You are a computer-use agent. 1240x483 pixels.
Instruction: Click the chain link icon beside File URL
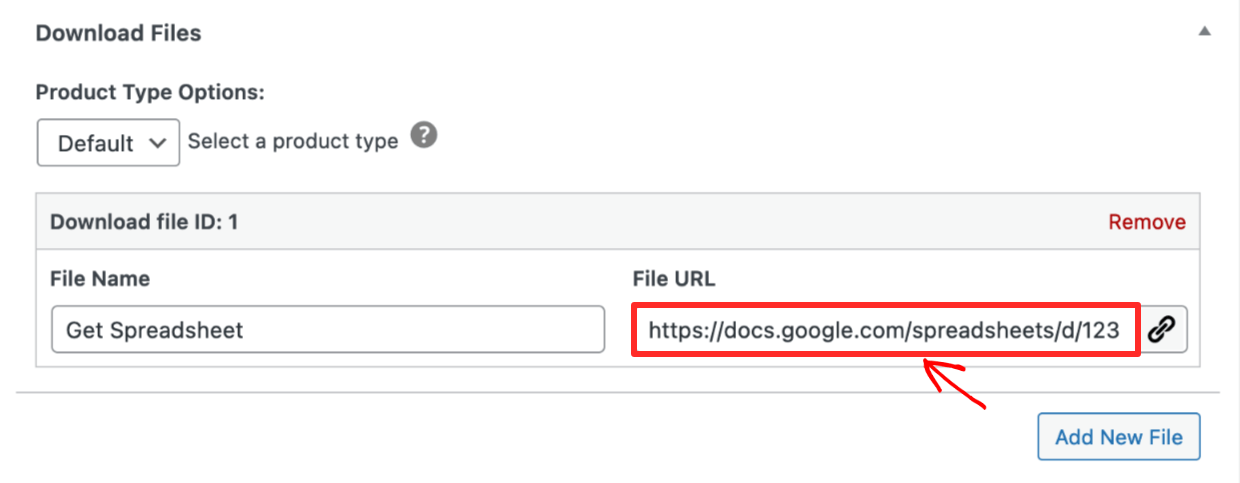point(1161,329)
